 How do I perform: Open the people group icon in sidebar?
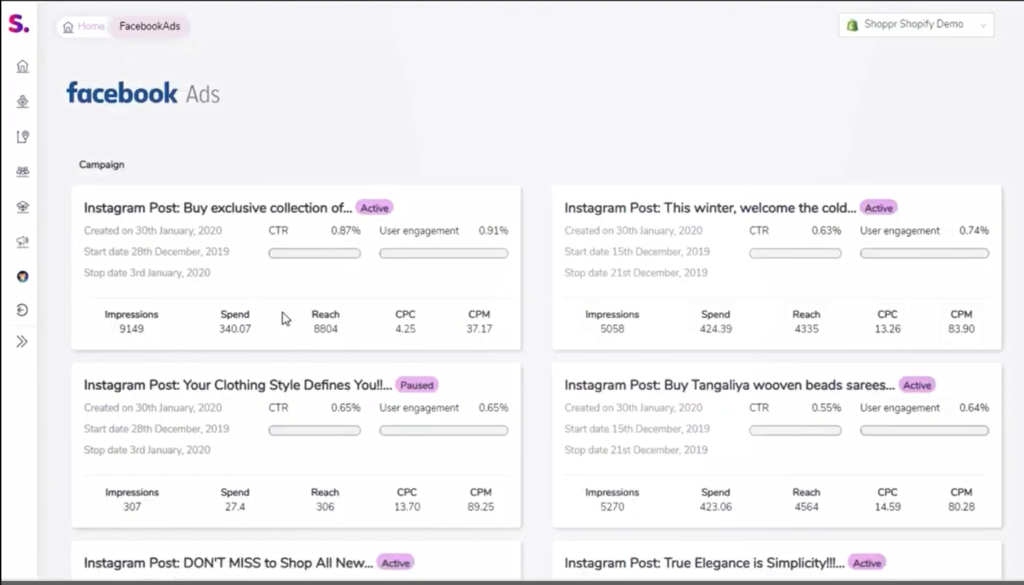22,172
